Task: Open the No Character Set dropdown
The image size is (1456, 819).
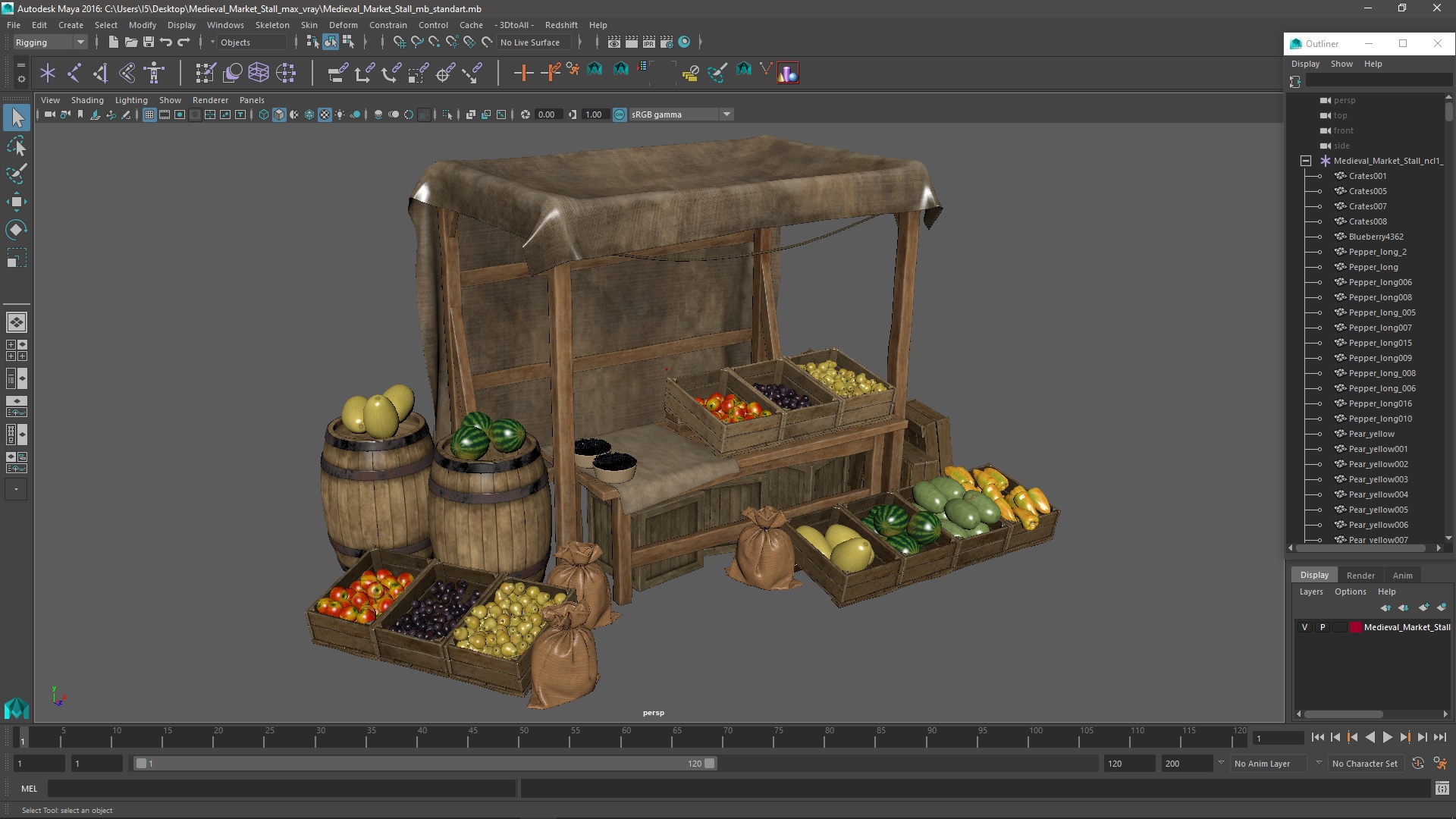Action: pyautogui.click(x=1366, y=764)
